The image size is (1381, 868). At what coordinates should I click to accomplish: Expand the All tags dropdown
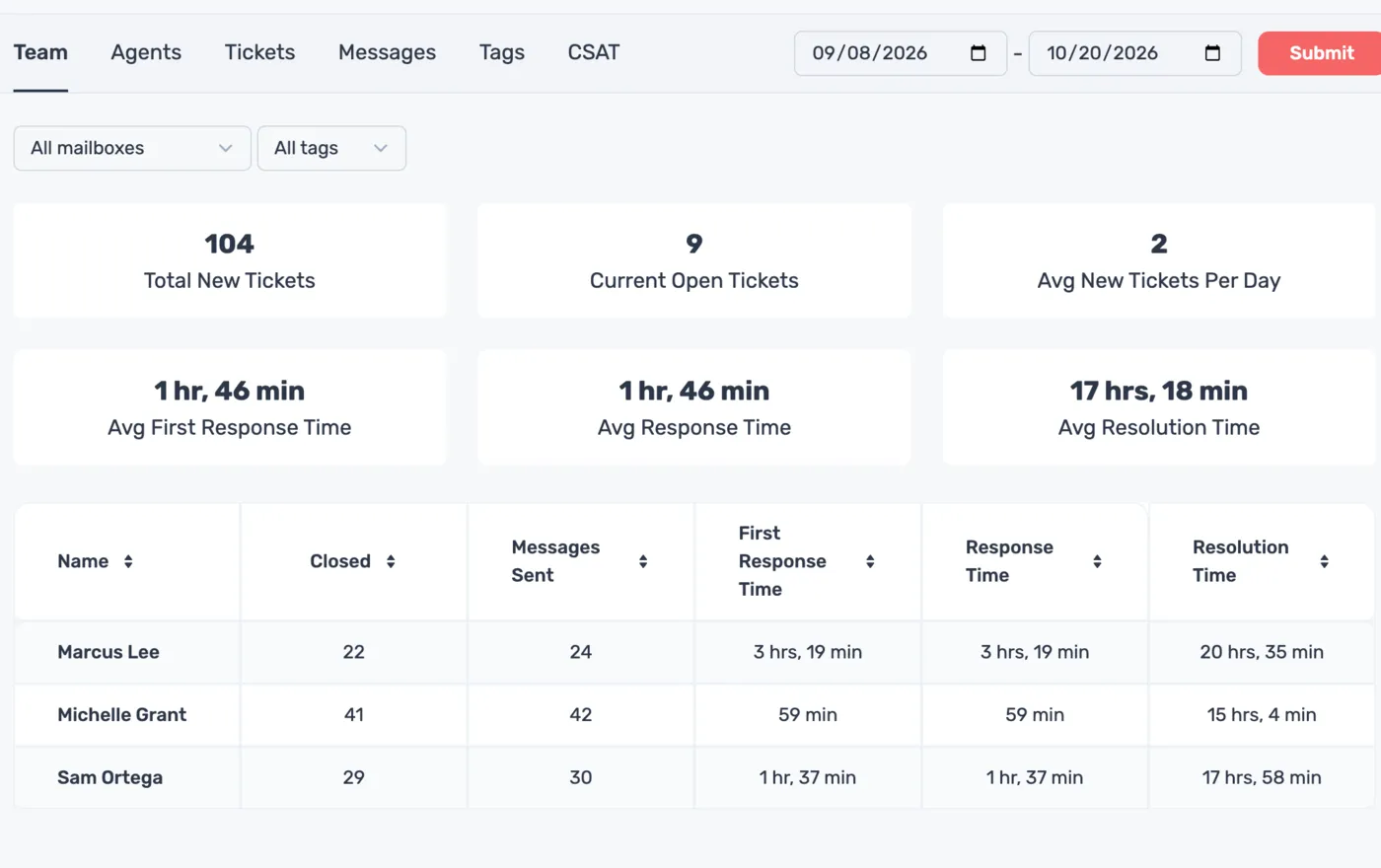click(331, 148)
